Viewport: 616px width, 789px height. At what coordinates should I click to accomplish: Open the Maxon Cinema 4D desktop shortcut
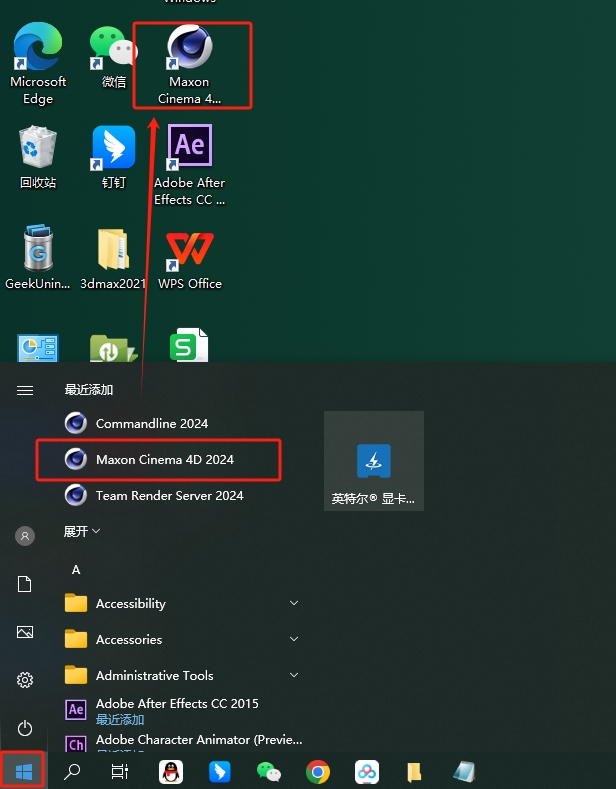190,65
